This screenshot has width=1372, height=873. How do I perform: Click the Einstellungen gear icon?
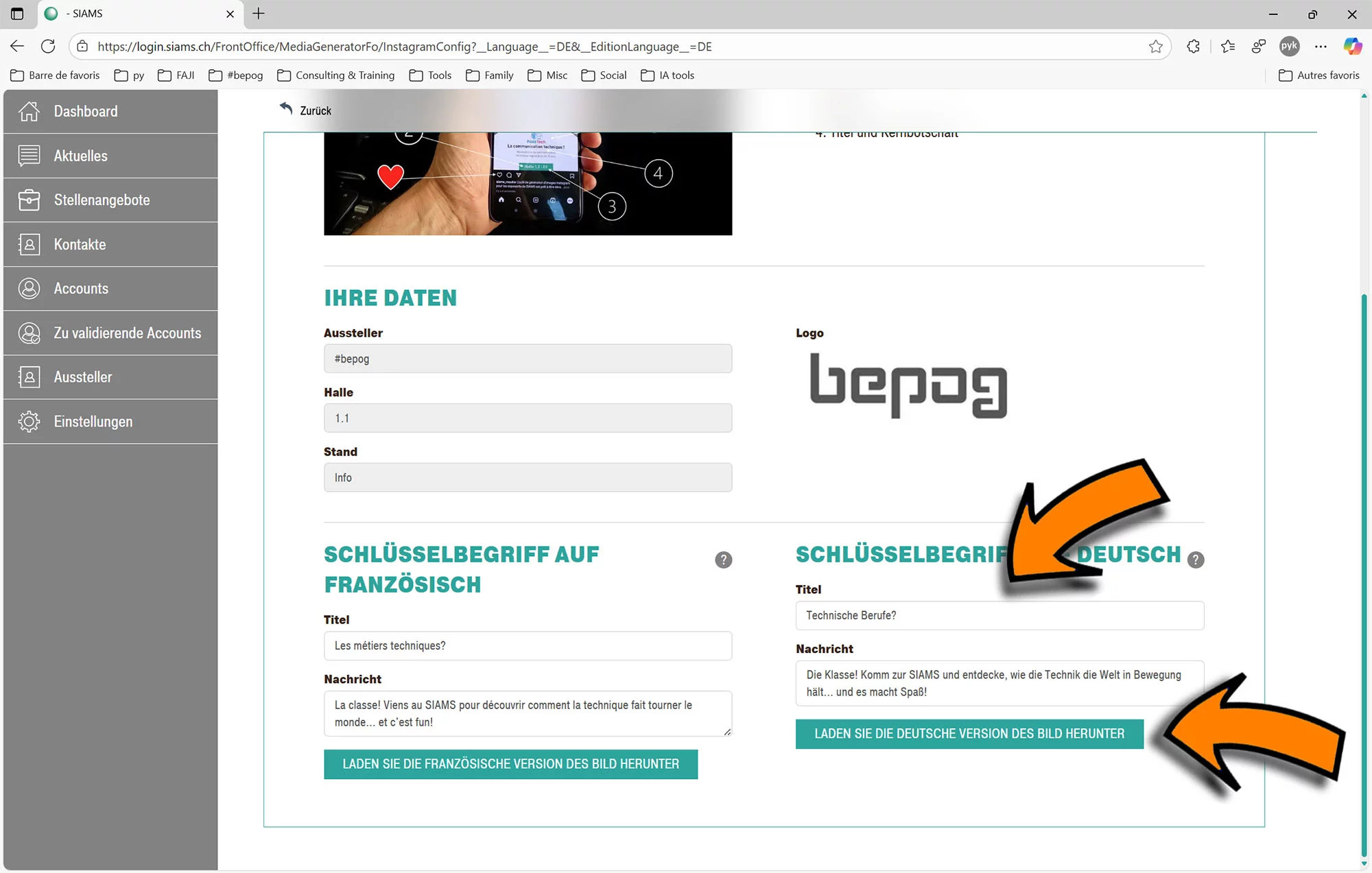click(29, 421)
